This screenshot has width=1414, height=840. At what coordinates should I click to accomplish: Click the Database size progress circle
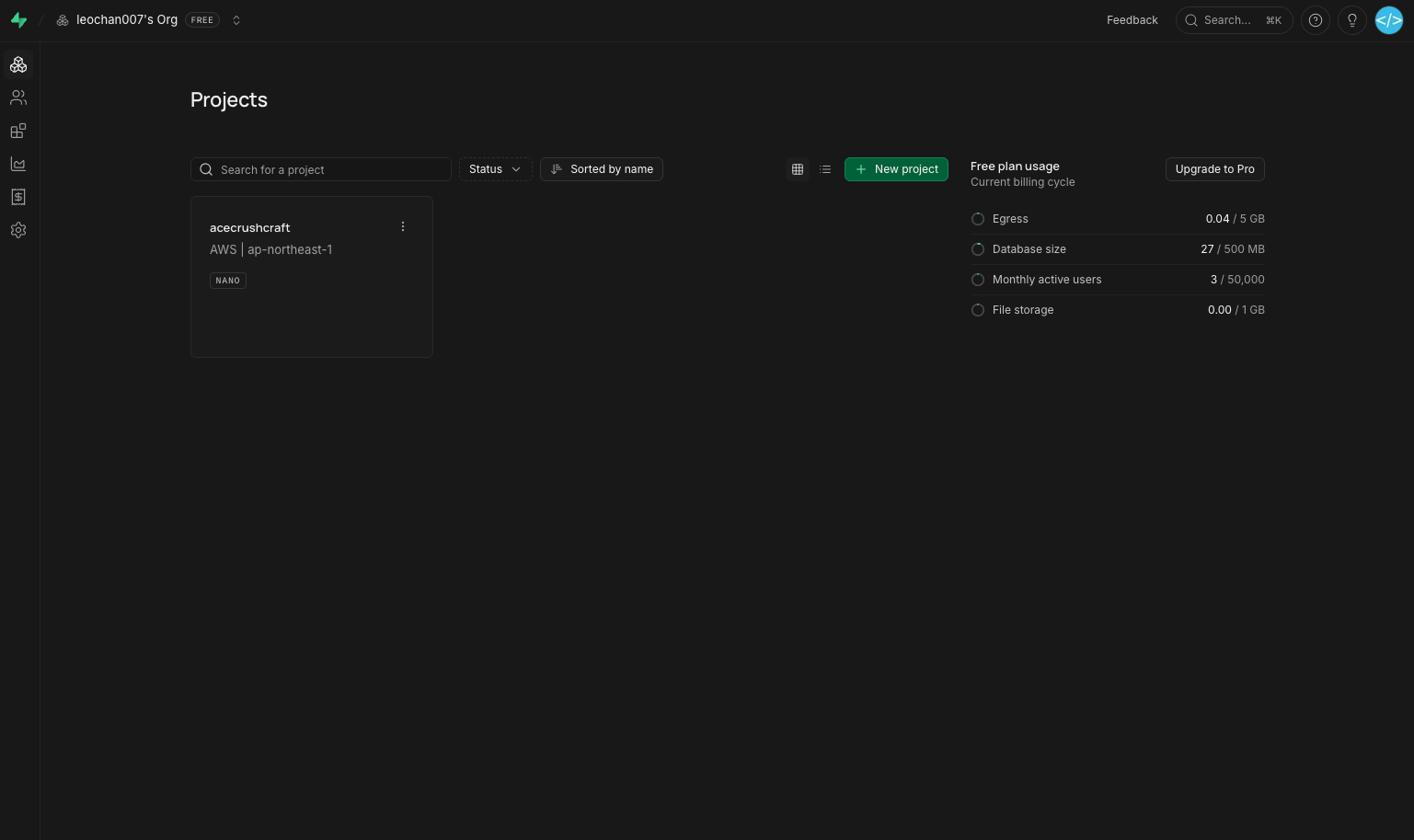978,249
